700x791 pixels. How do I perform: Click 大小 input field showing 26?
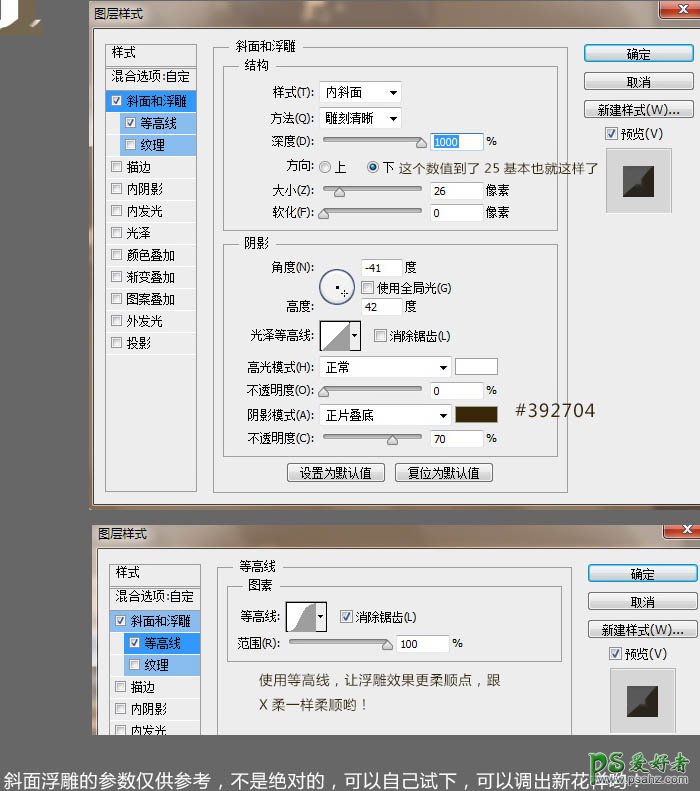tap(456, 191)
